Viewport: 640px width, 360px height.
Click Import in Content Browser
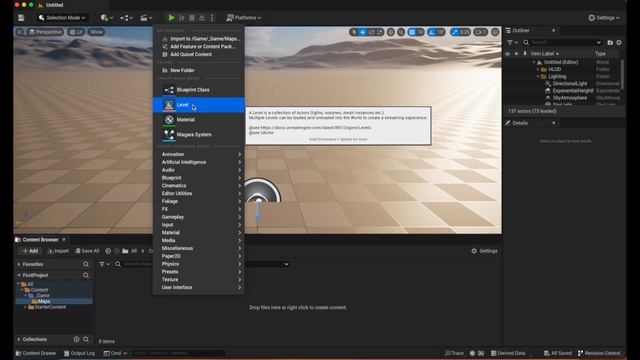tap(58, 251)
